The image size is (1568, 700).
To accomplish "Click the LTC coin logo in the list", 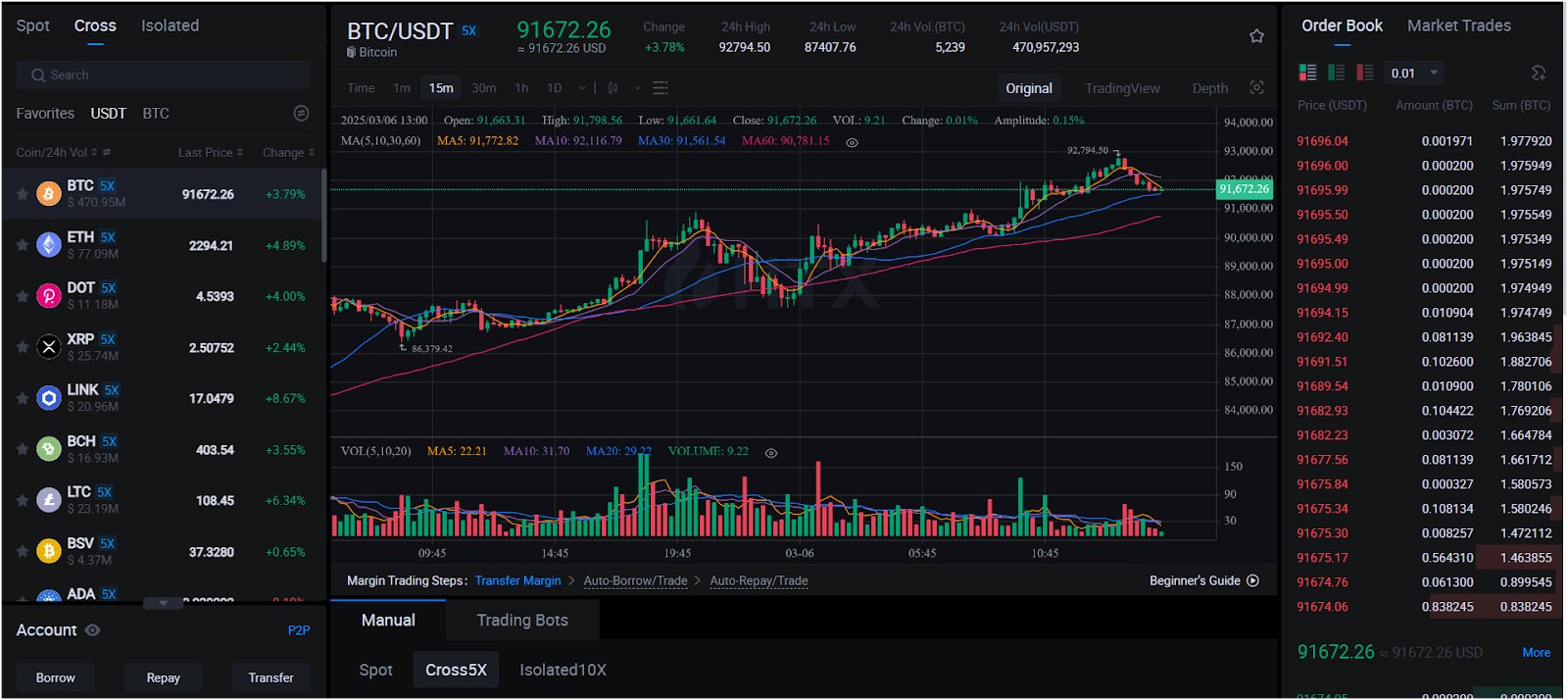I will tap(49, 499).
